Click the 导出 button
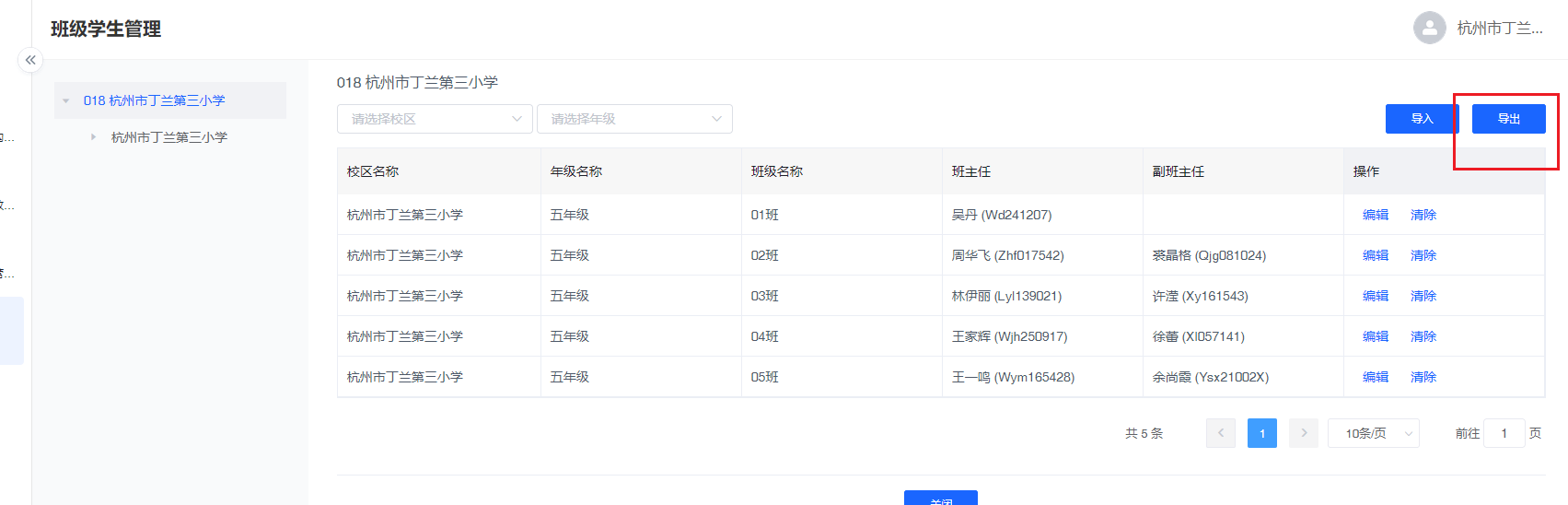1568x505 pixels. (1508, 119)
